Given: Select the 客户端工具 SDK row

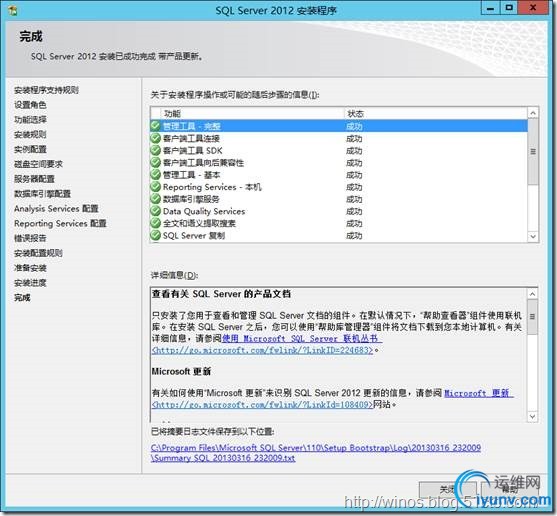Looking at the screenshot, I should pyautogui.click(x=339, y=150).
